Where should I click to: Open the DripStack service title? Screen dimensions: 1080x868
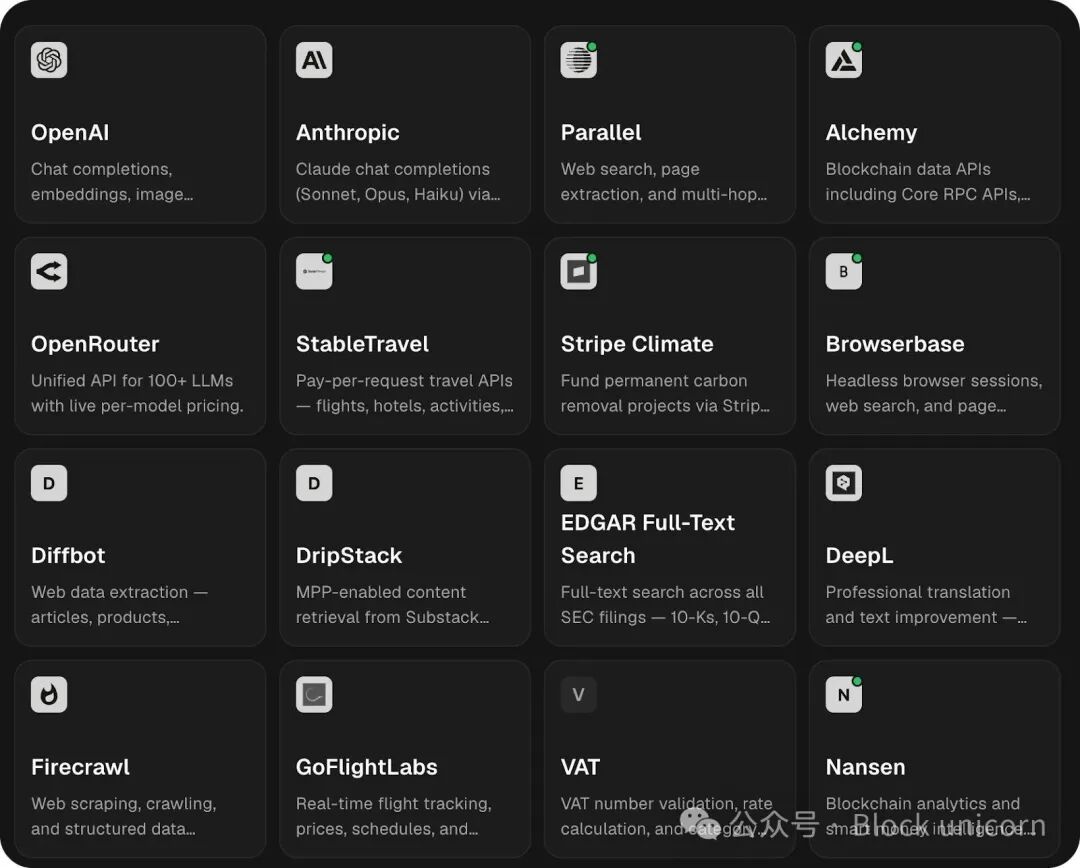pos(349,555)
